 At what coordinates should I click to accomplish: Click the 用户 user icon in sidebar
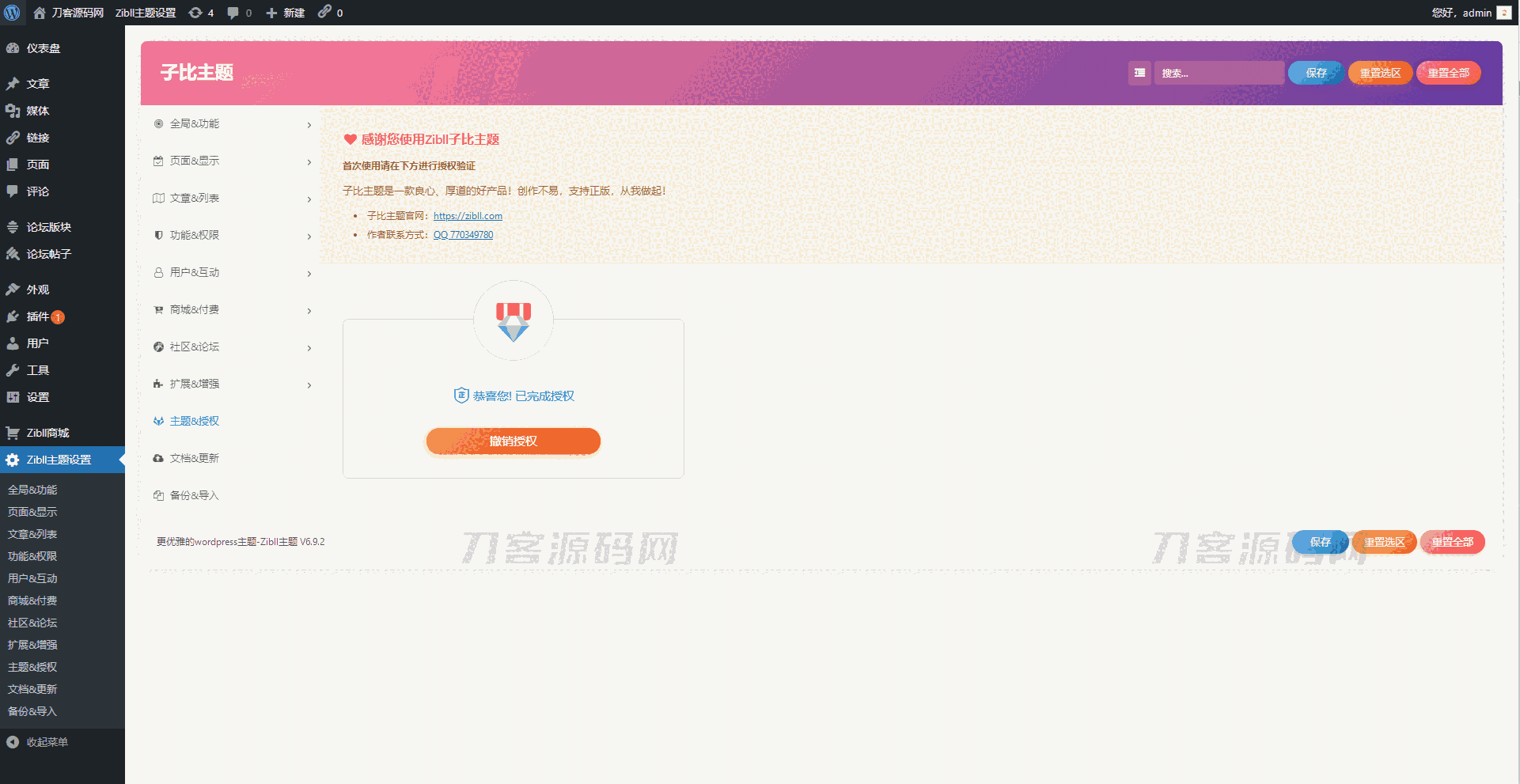coord(13,343)
